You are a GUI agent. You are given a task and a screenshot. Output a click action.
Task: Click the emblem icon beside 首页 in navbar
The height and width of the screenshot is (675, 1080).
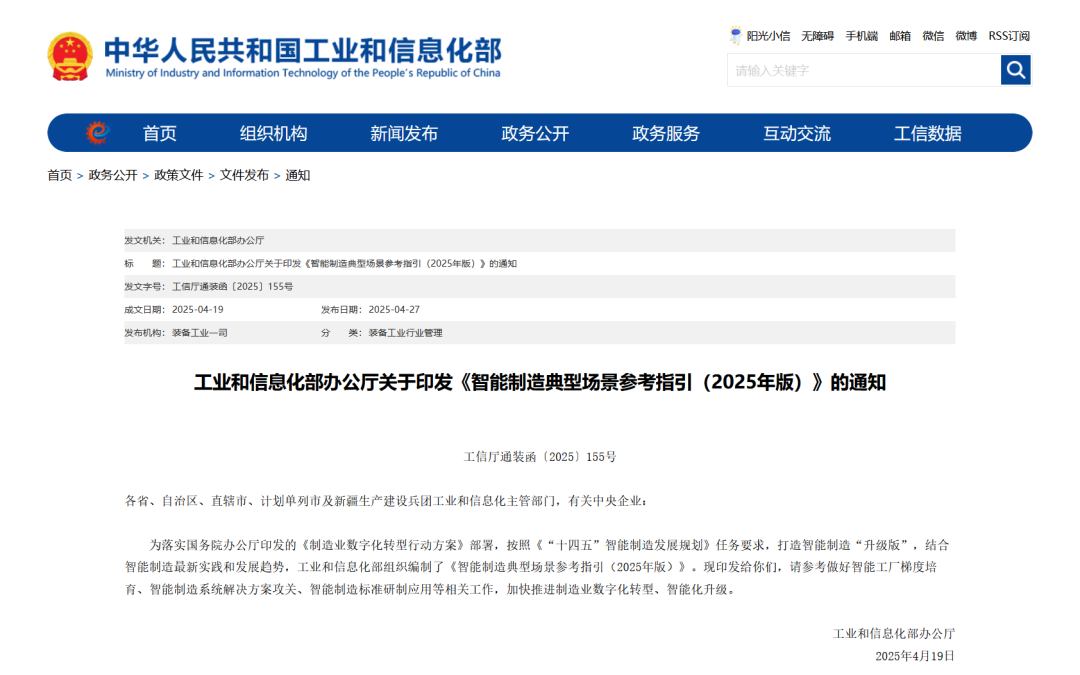point(97,132)
